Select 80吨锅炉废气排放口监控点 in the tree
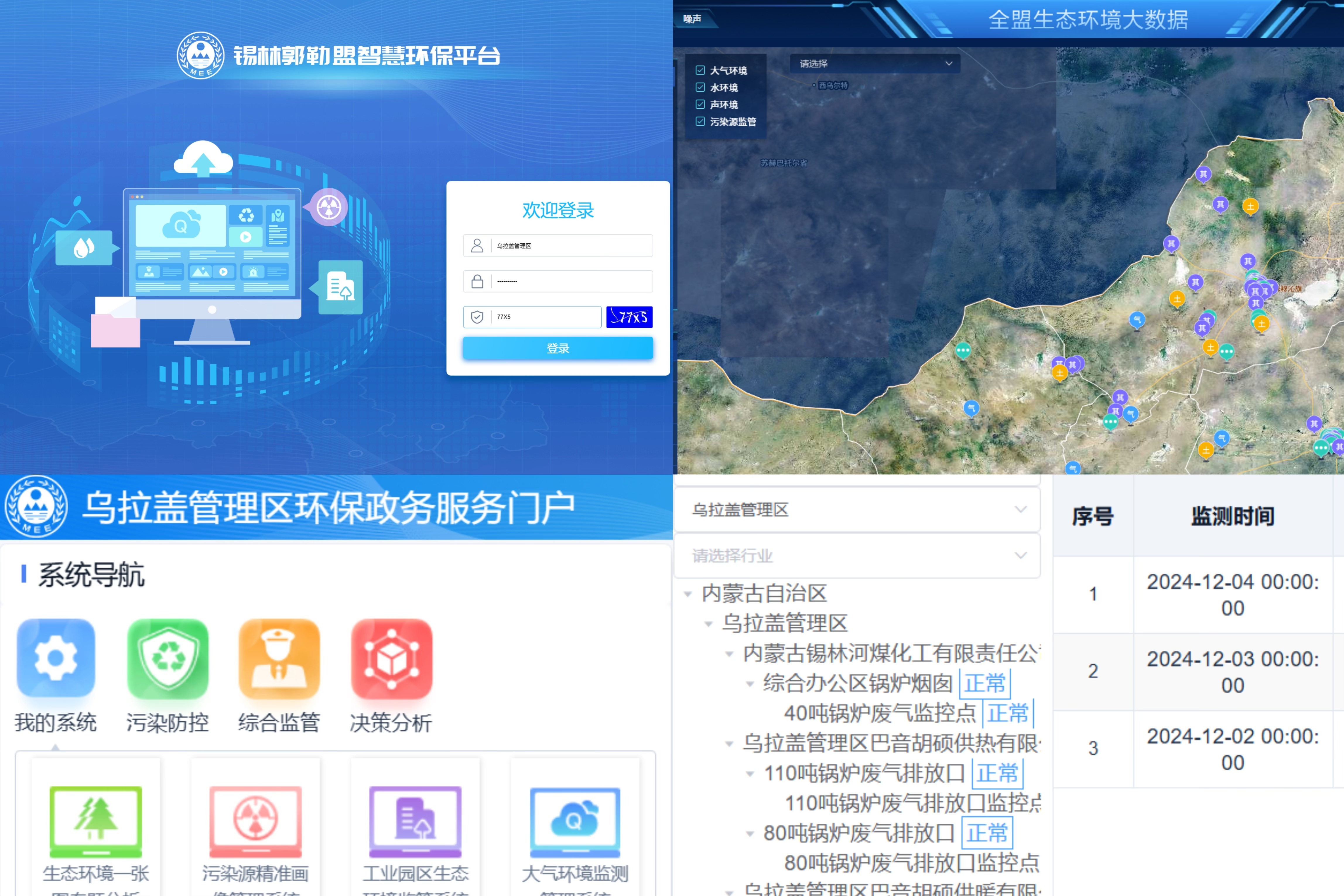 pos(912,863)
